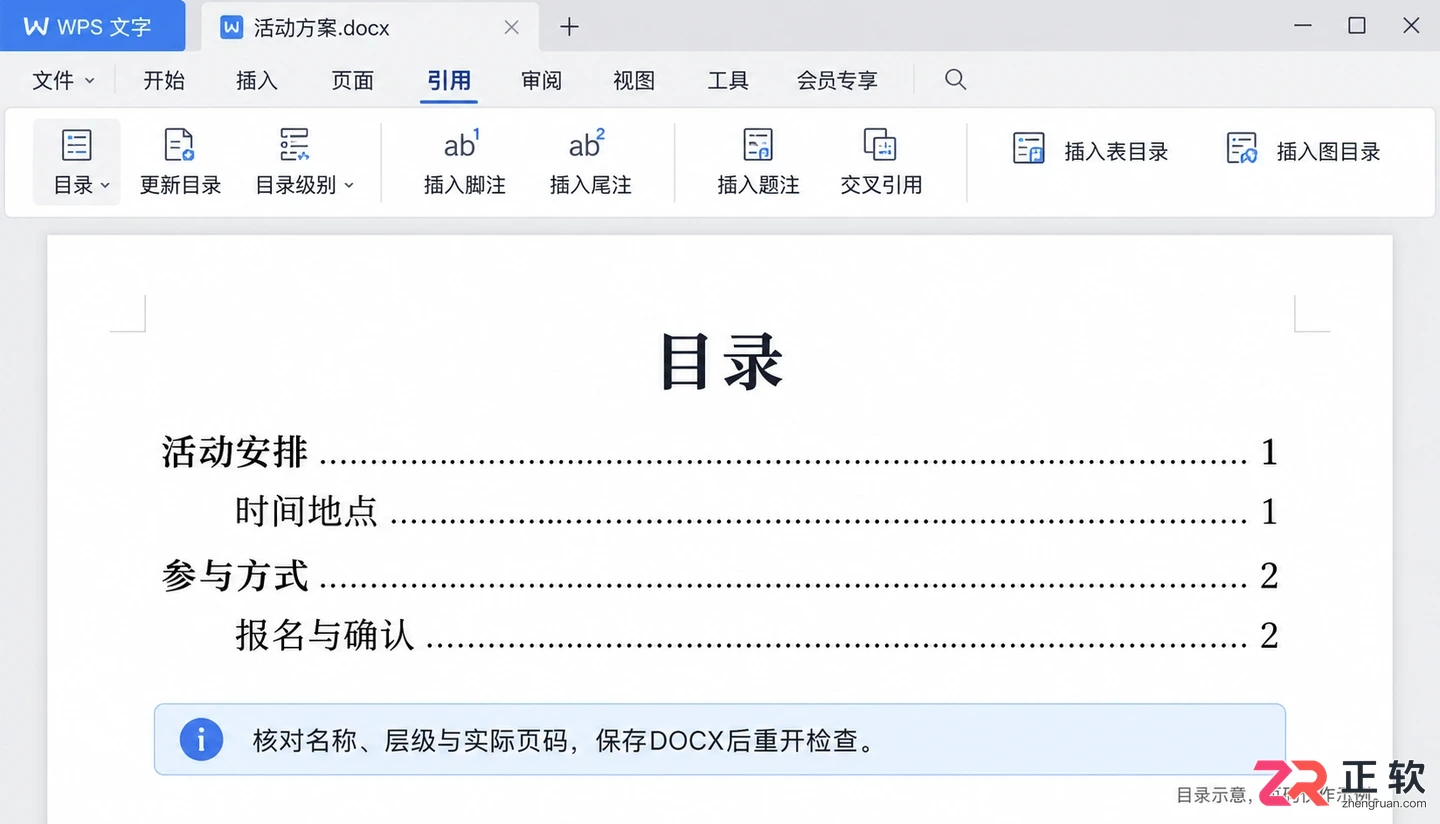This screenshot has height=824, width=1440.
Task: Expand the 目录级别 dropdown arrow
Action: point(349,186)
